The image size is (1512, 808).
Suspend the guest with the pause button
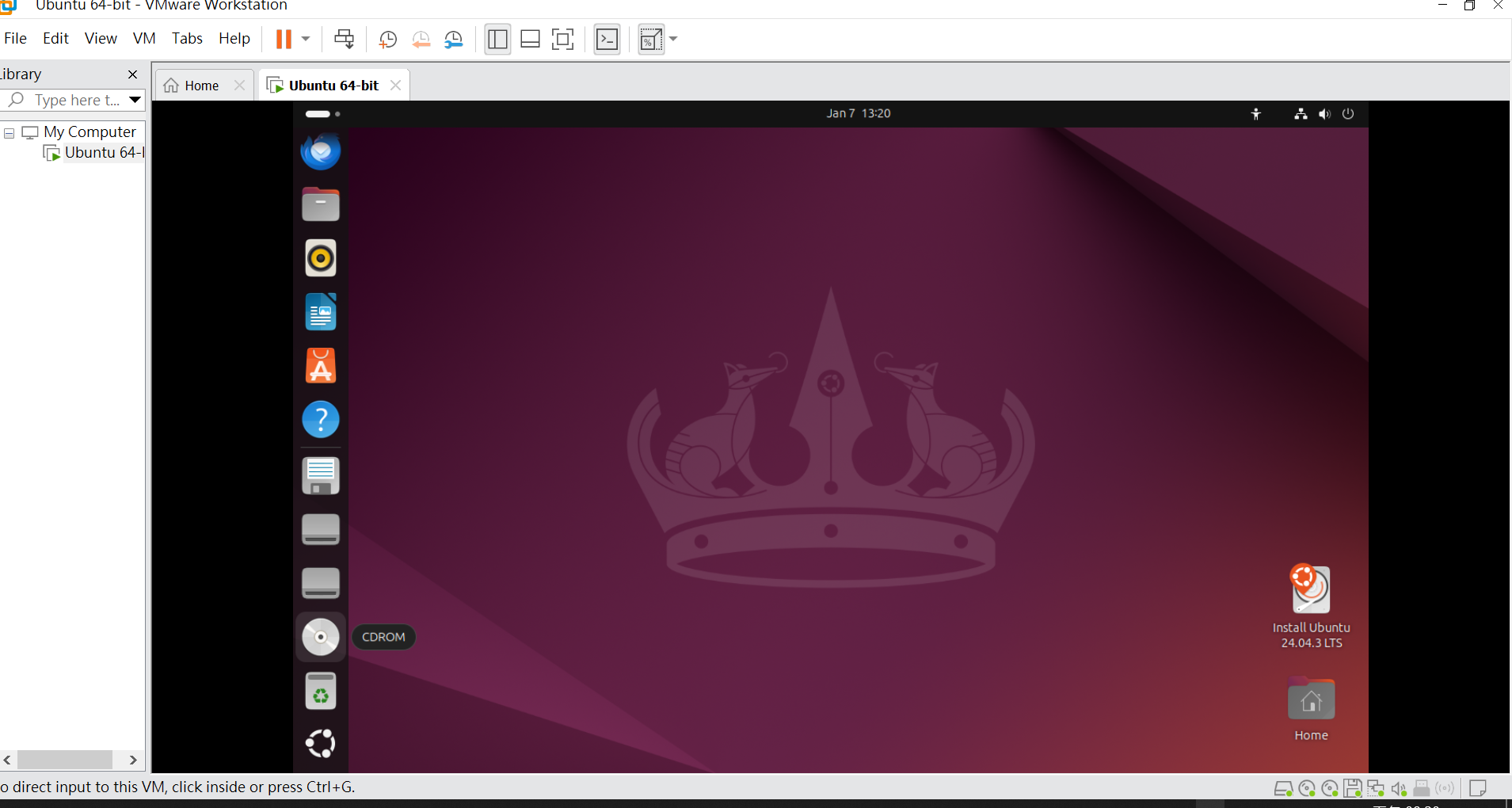click(x=283, y=38)
